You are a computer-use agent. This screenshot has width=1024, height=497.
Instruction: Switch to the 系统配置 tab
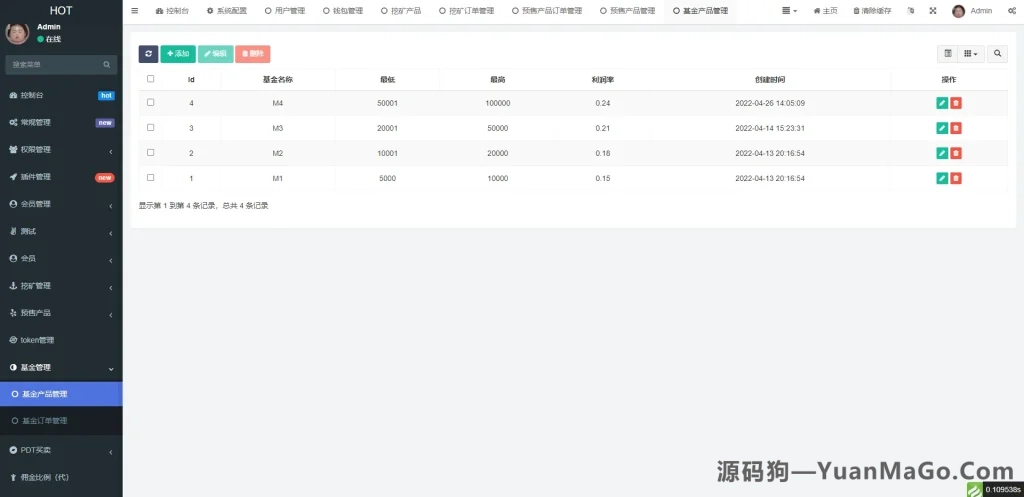click(x=227, y=11)
